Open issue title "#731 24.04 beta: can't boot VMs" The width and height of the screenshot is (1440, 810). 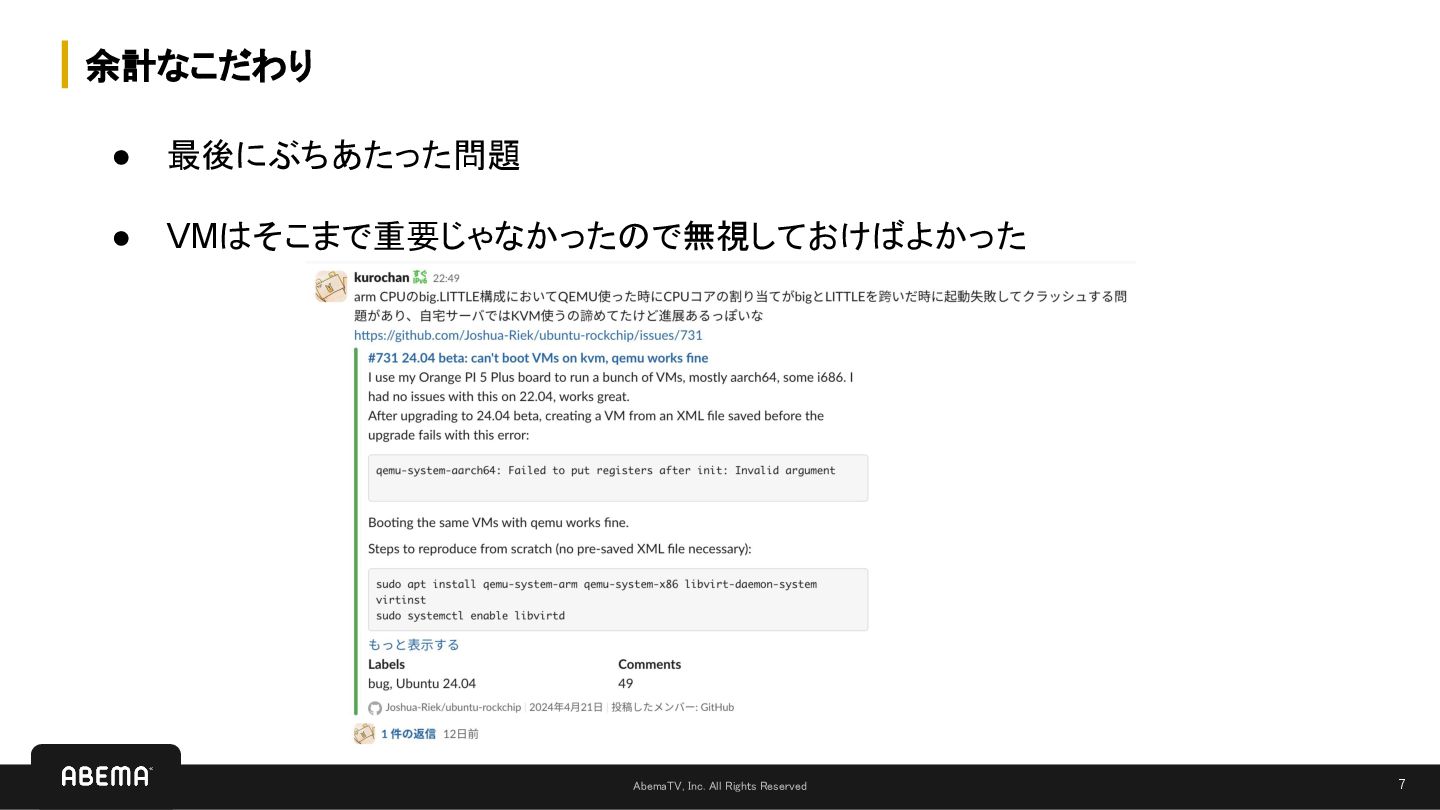click(538, 357)
